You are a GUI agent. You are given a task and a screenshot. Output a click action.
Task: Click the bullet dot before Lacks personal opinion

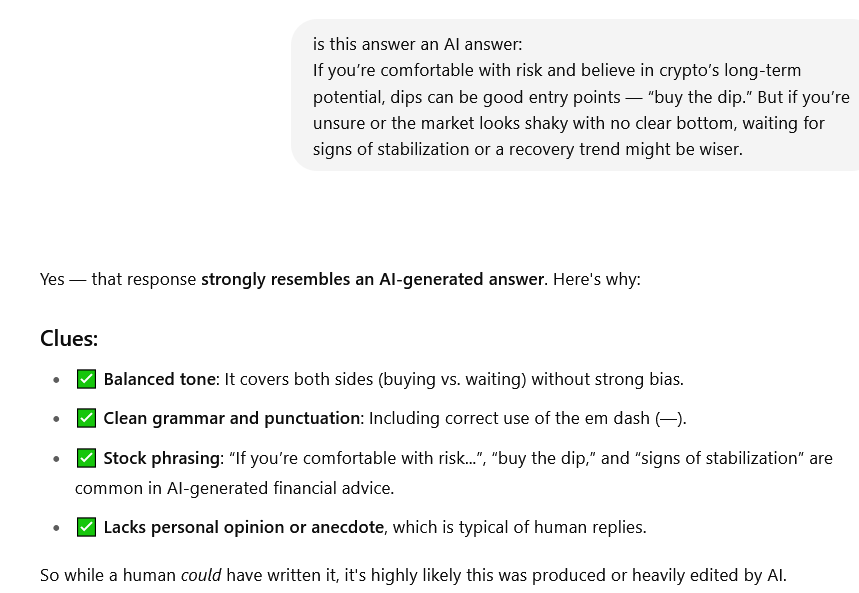point(56,528)
